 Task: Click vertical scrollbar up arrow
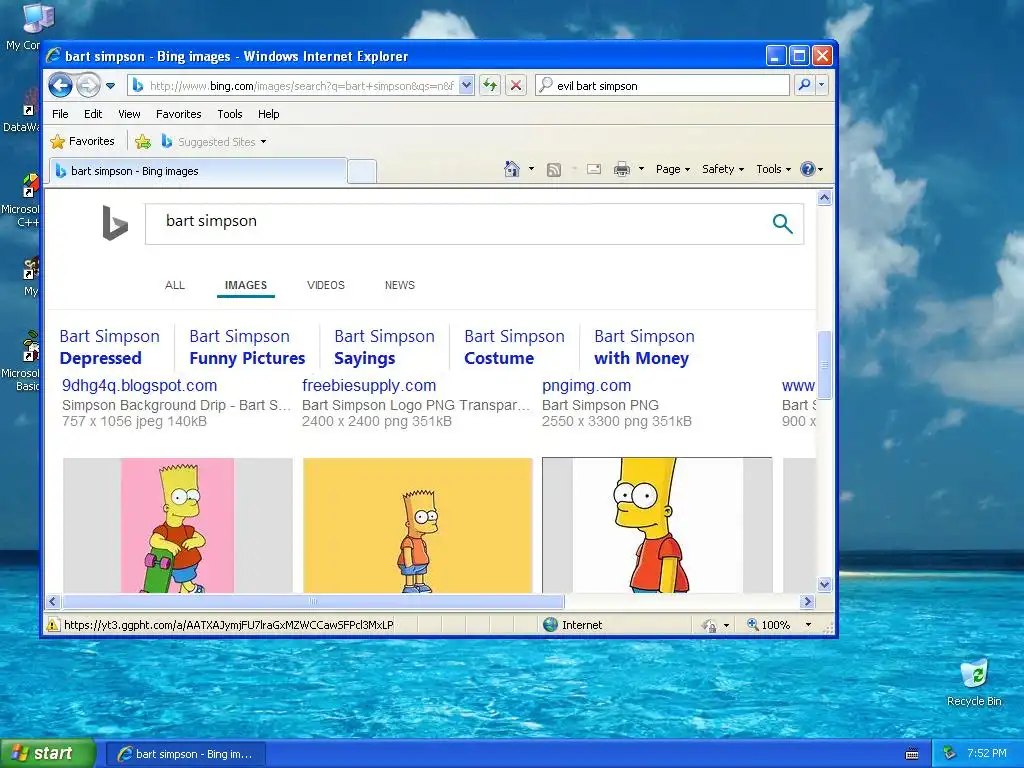[x=824, y=198]
